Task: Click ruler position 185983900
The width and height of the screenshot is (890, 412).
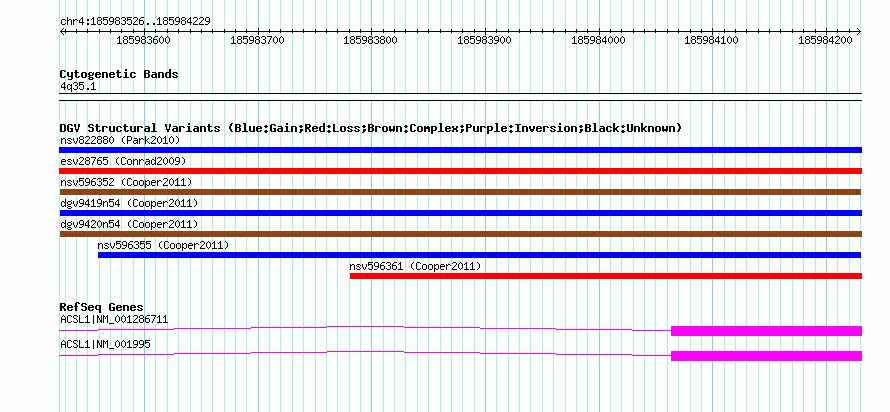Action: tap(485, 40)
